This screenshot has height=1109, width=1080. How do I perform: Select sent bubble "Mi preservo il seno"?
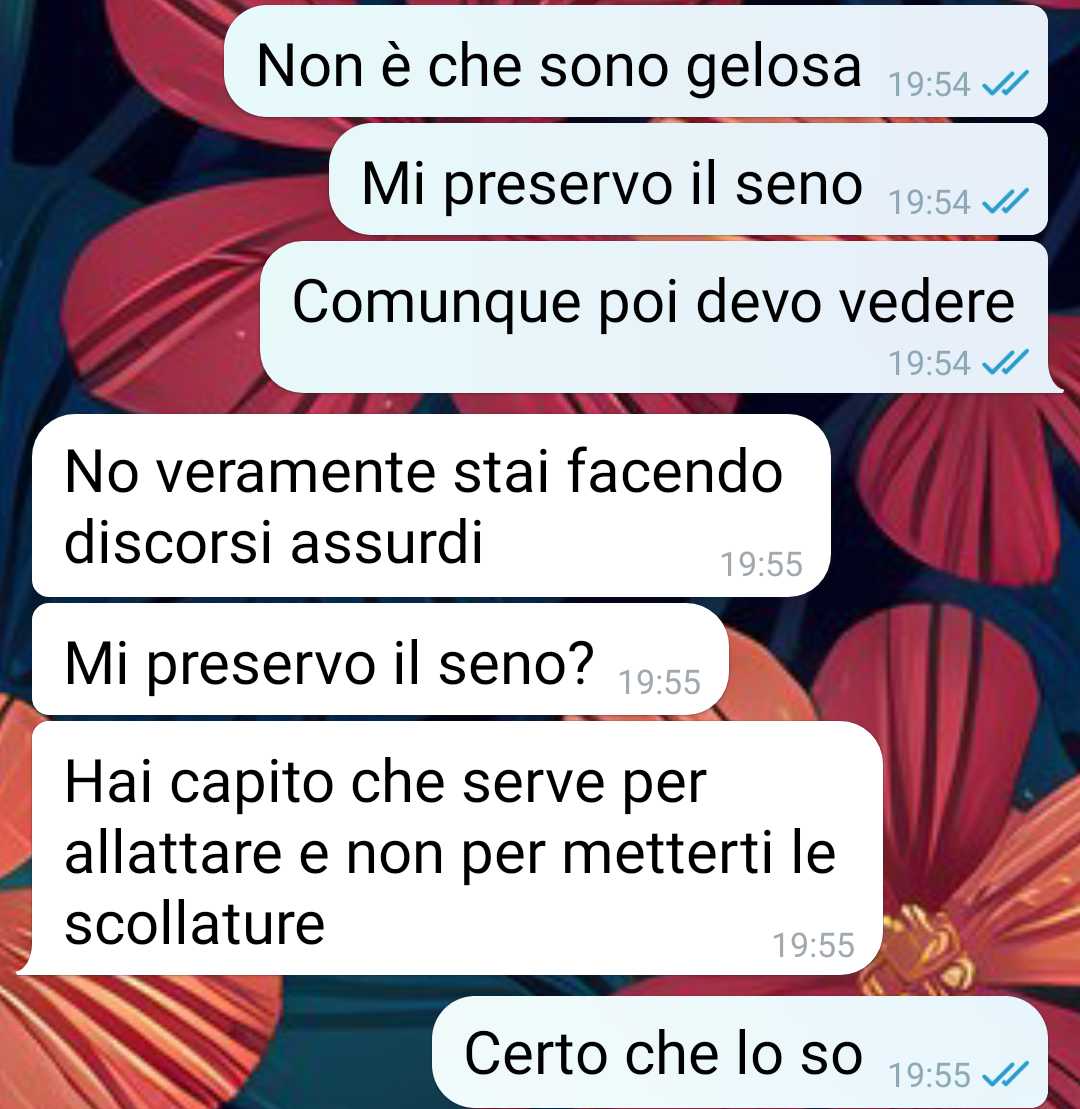coord(688,179)
